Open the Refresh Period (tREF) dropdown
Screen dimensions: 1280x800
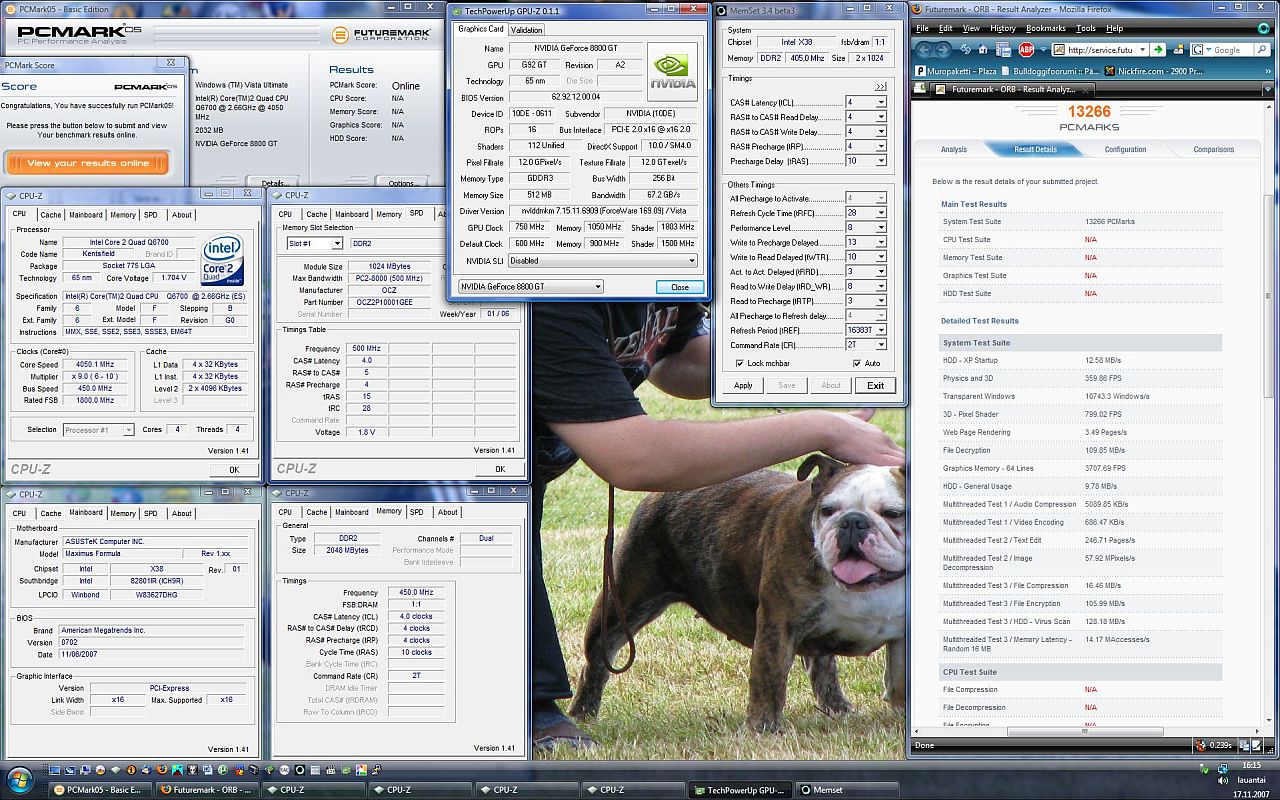pos(881,330)
